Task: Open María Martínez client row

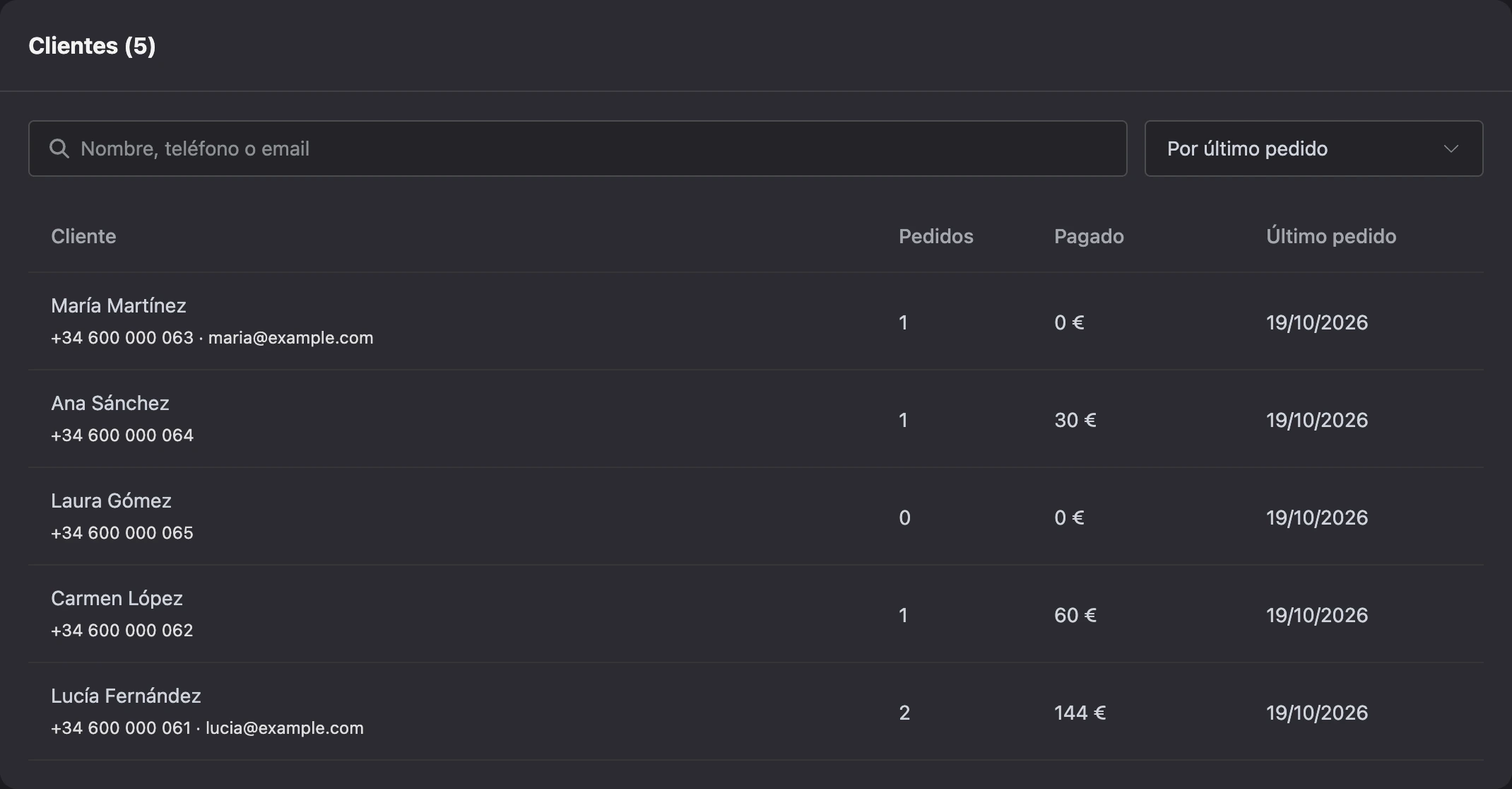Action: (x=755, y=322)
